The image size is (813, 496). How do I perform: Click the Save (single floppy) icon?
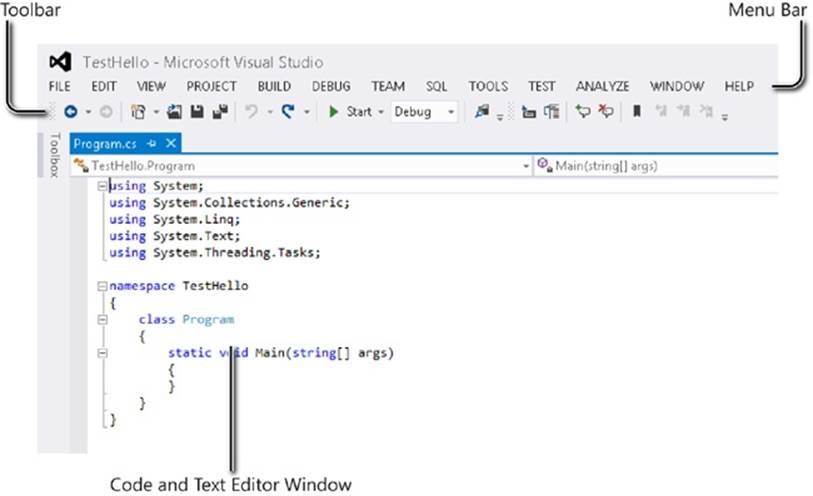[197, 111]
